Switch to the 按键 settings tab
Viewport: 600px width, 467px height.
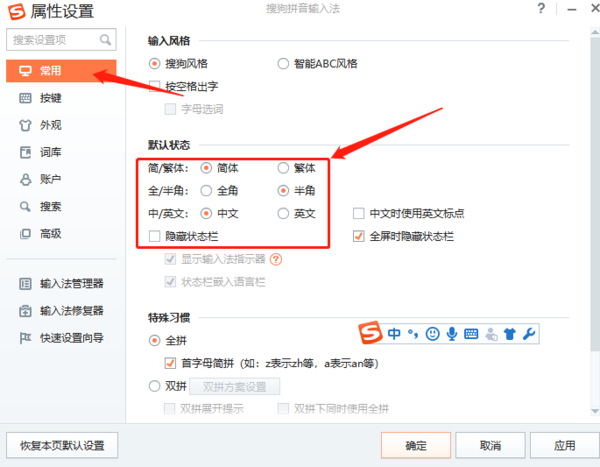coord(61,98)
